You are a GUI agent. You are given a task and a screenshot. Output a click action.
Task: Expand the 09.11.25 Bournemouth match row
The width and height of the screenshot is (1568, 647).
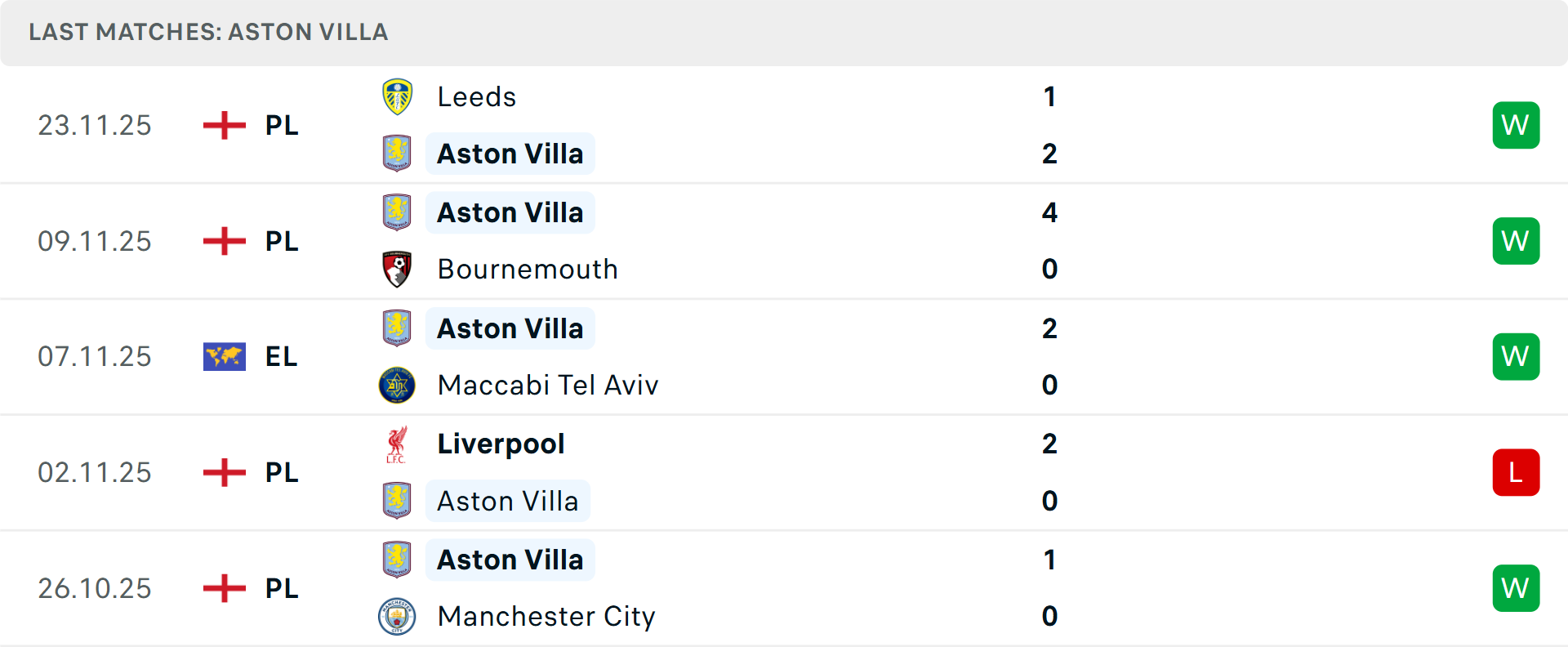click(x=784, y=241)
